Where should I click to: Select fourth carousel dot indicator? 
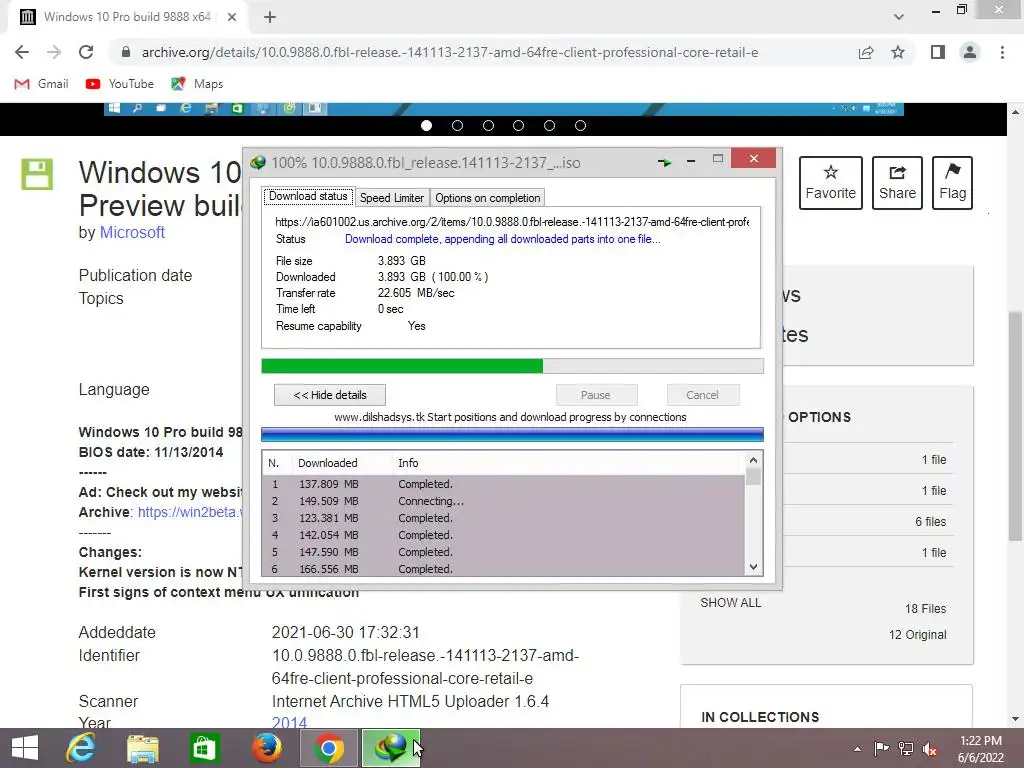click(519, 125)
